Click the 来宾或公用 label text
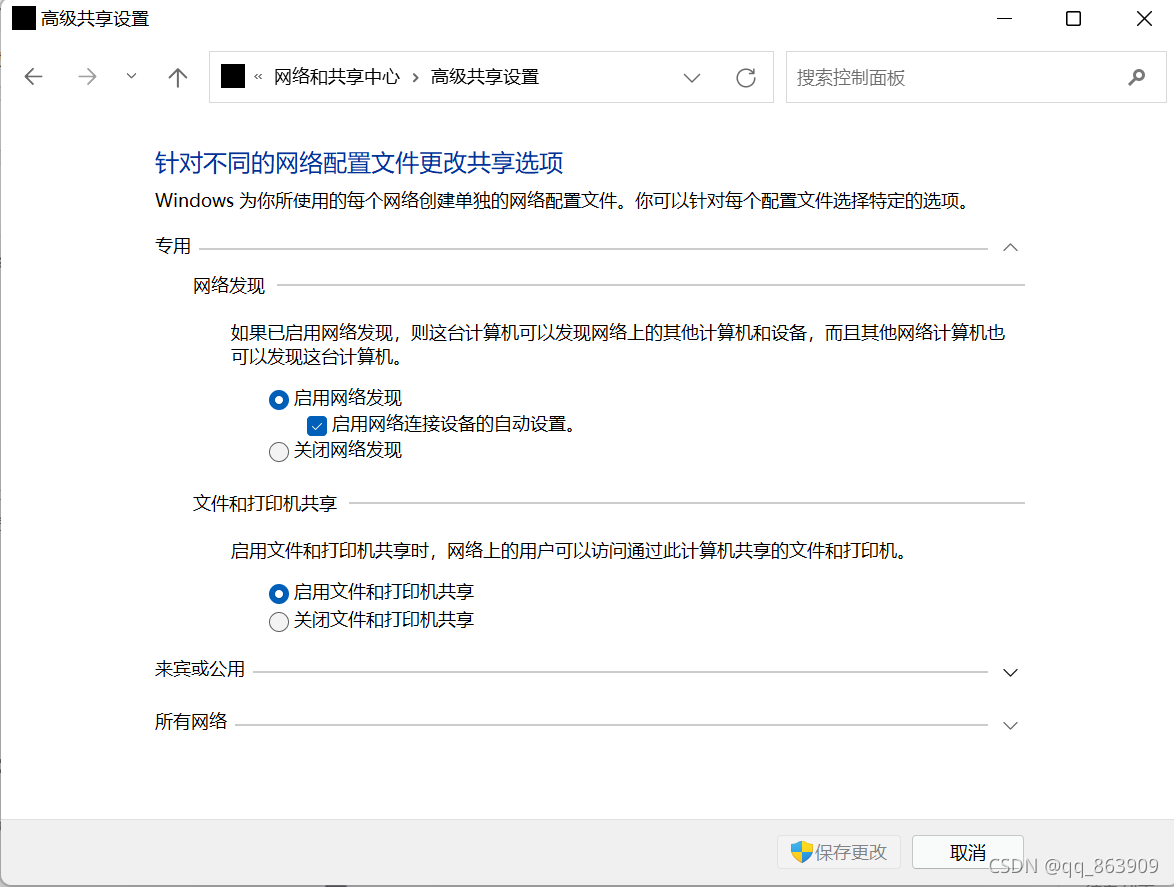This screenshot has height=887, width=1174. 200,669
